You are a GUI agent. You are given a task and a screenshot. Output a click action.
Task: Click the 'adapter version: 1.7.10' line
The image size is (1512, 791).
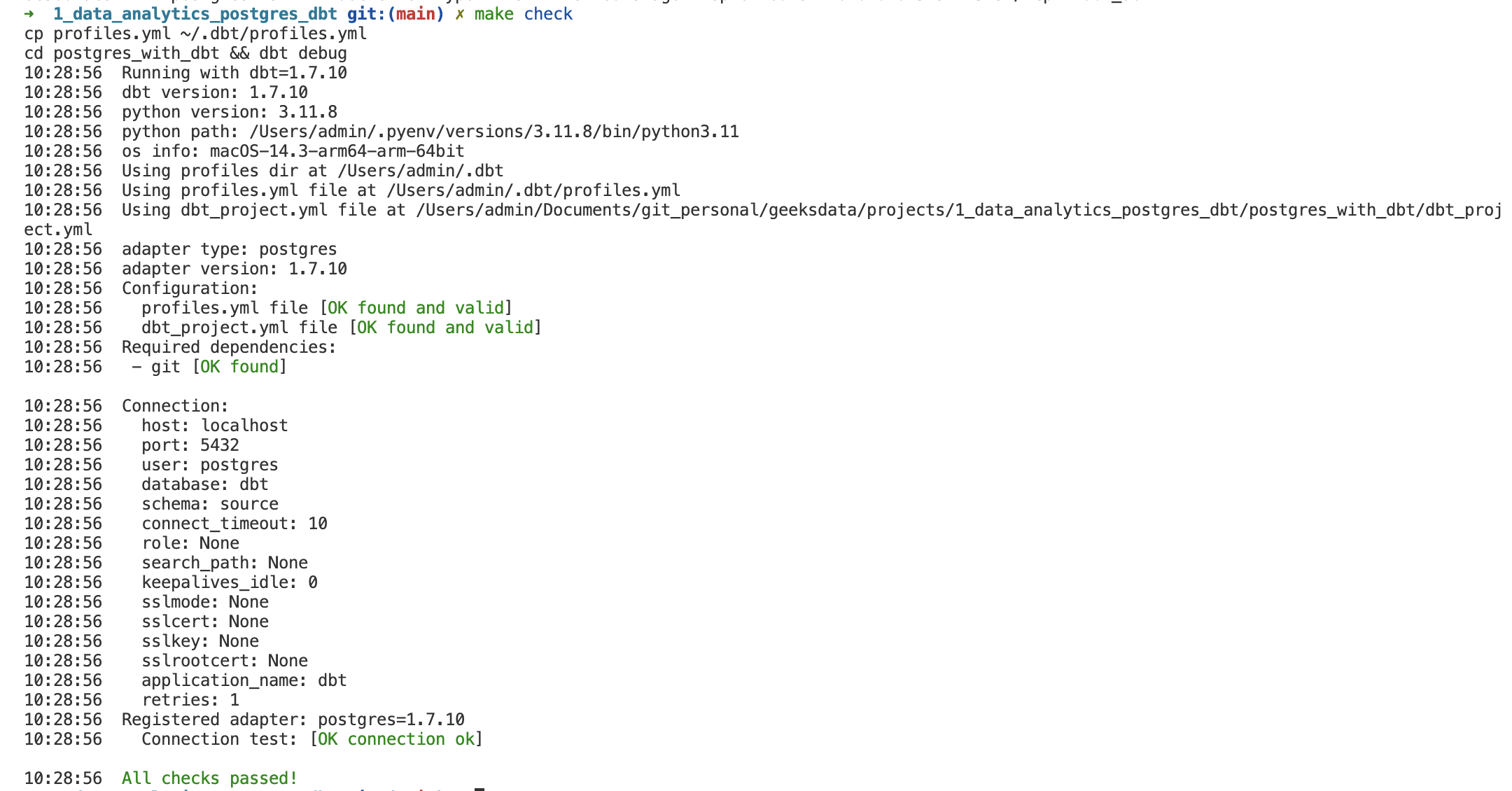(234, 269)
